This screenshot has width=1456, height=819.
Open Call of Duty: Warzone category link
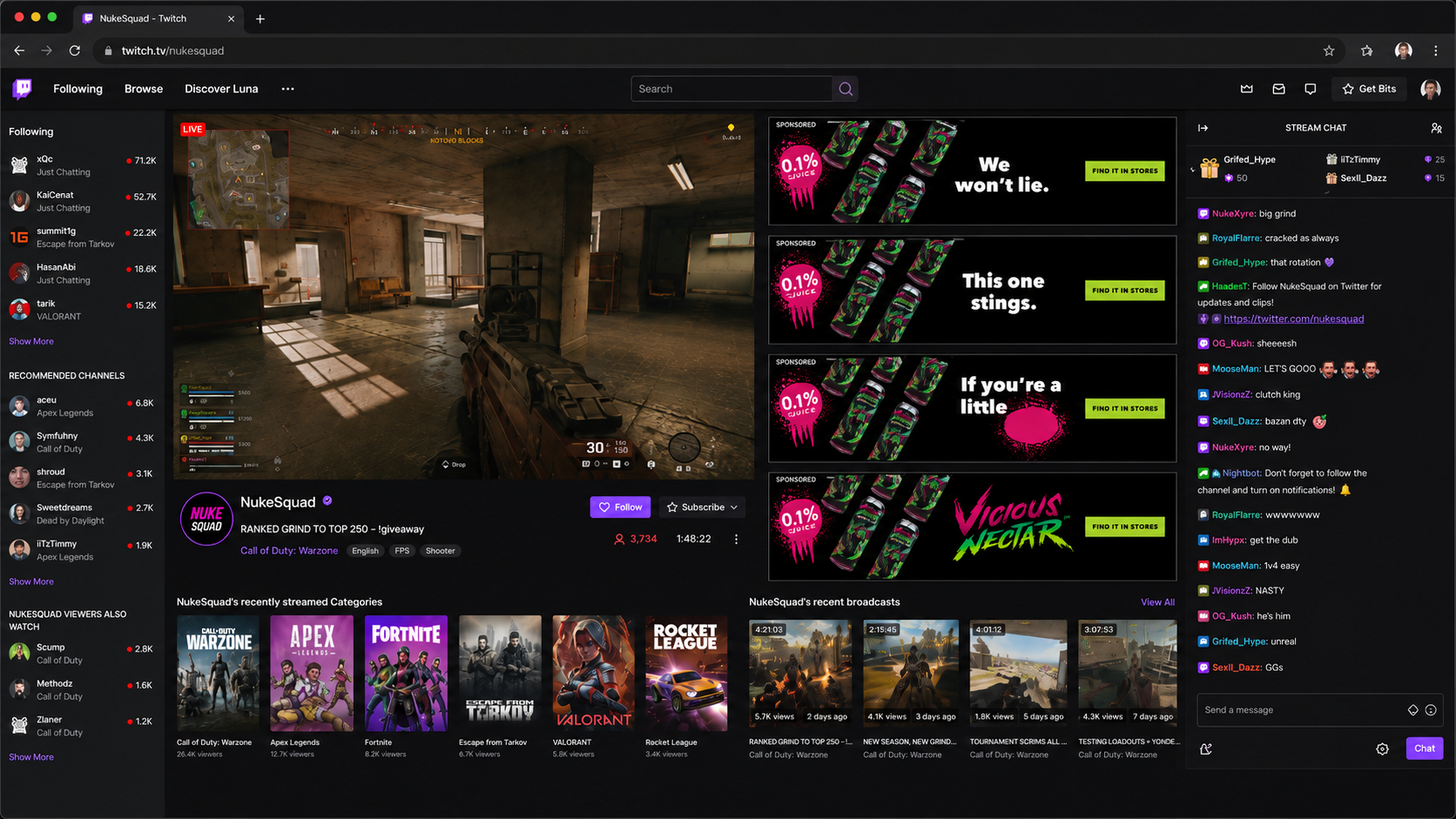(x=289, y=551)
